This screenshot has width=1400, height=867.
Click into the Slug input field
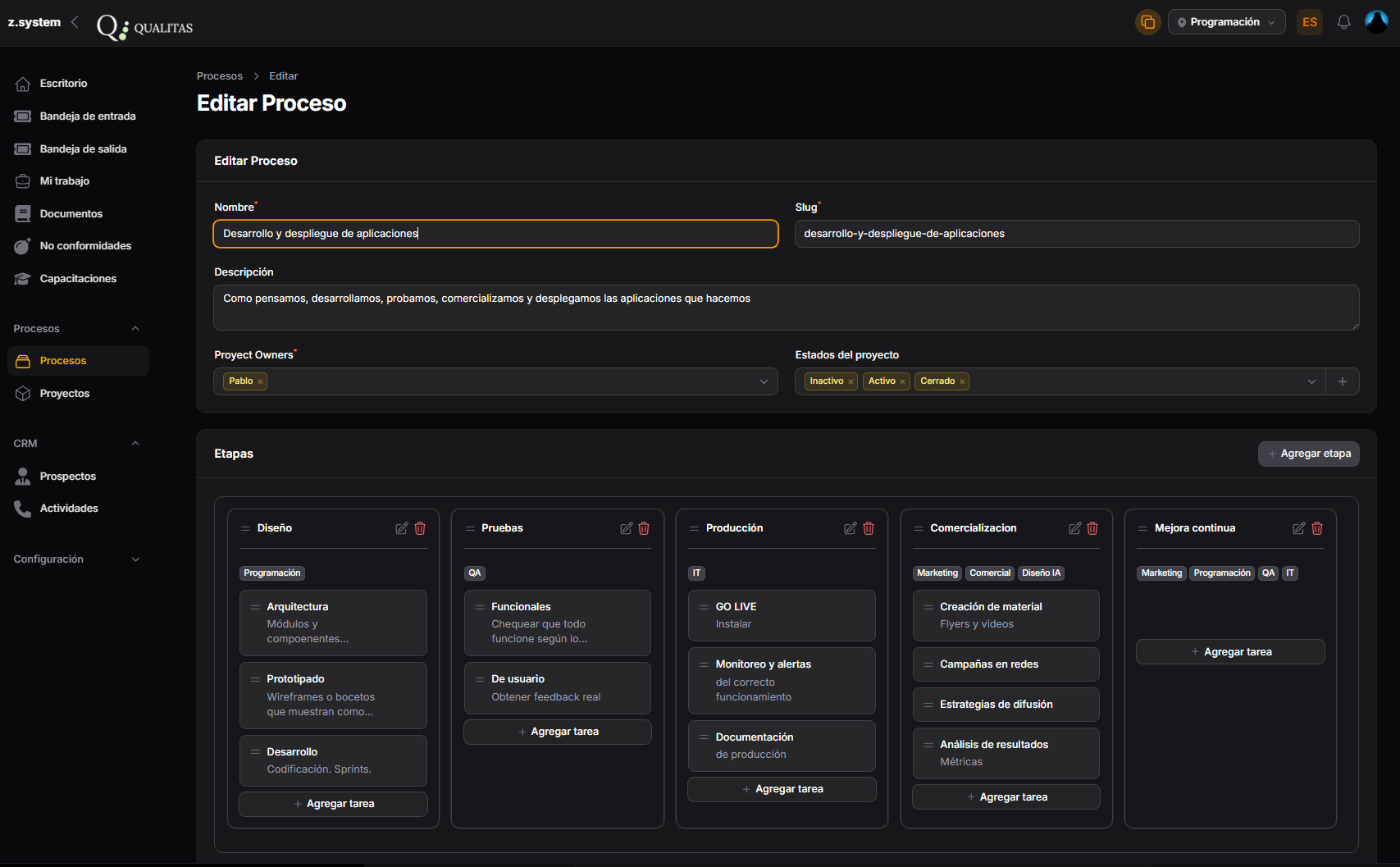point(1076,234)
